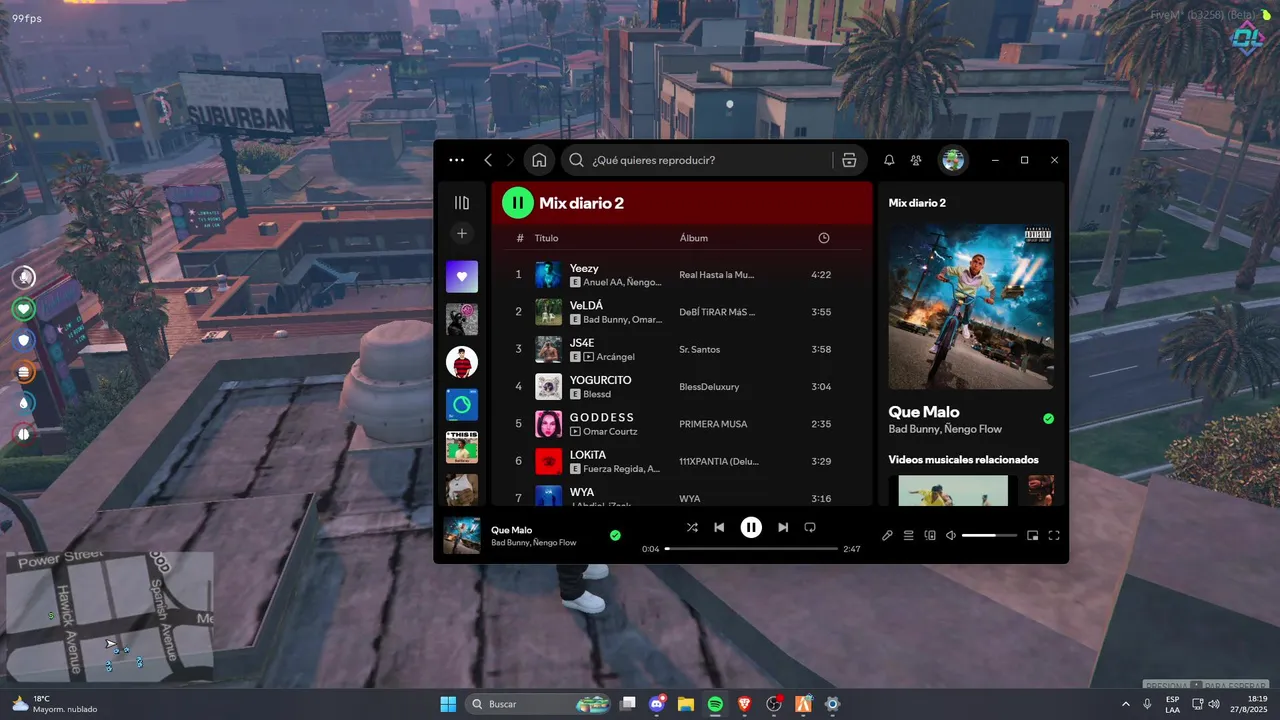Open album link 'Real Hasta la Mu...'
This screenshot has width=1280, height=720.
pos(717,275)
